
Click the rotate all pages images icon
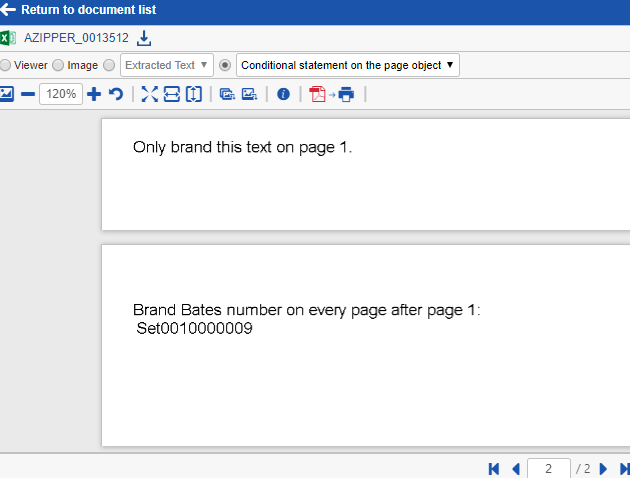(227, 94)
